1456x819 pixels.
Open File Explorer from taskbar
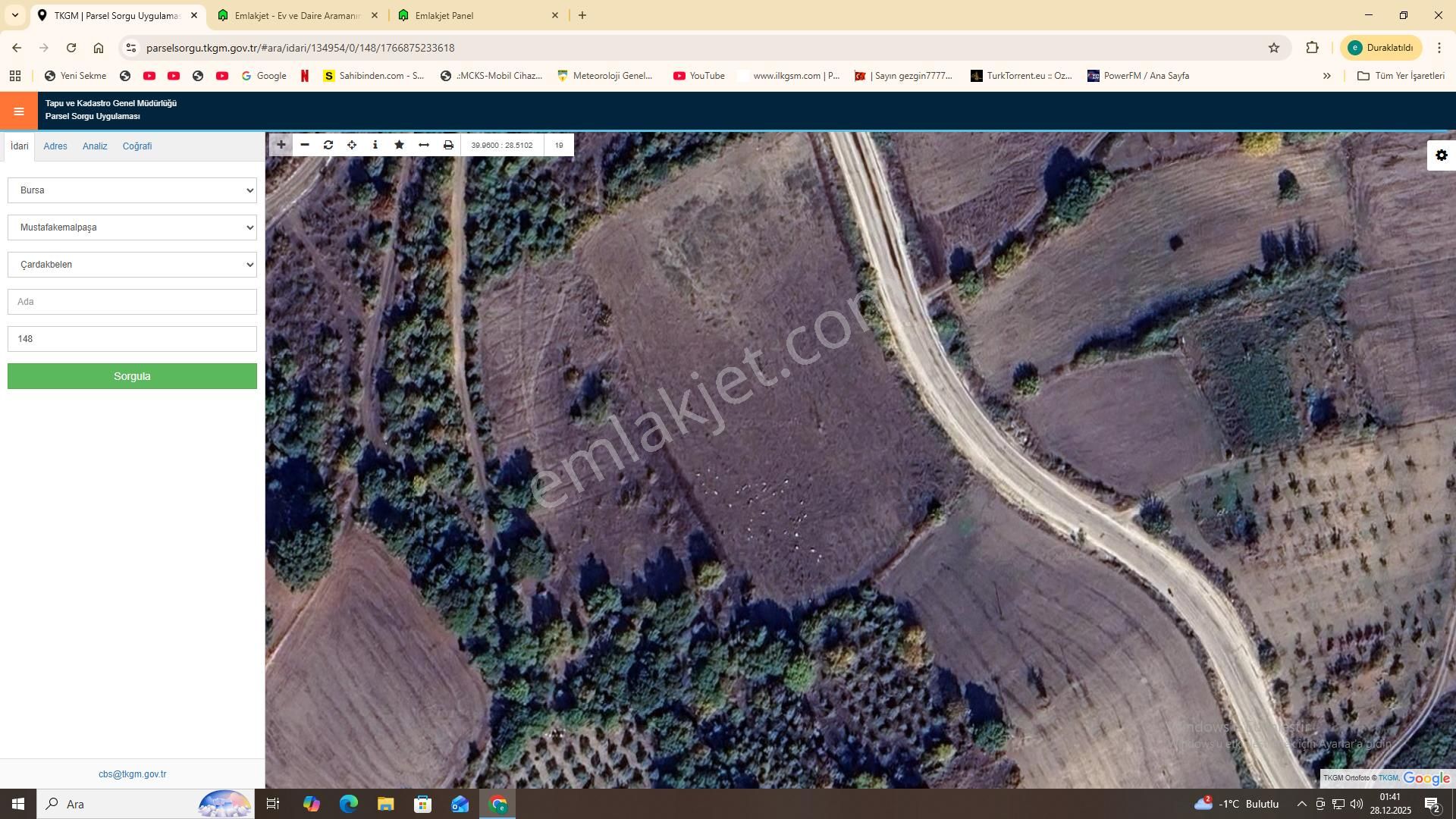click(386, 804)
